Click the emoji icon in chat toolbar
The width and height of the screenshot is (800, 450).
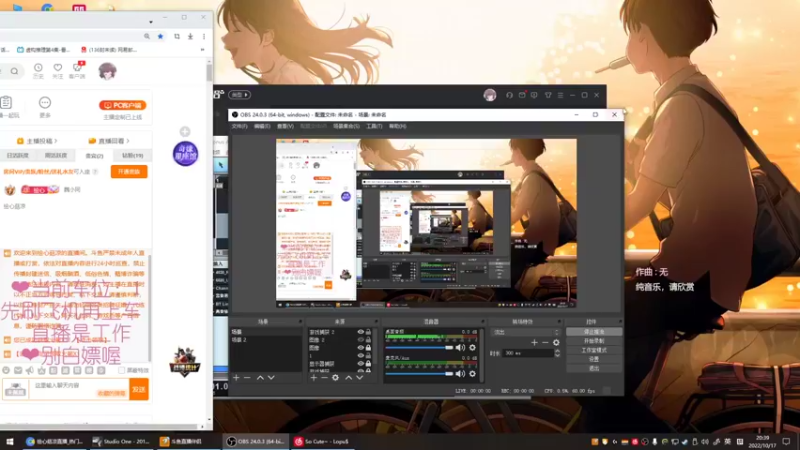click(6, 370)
